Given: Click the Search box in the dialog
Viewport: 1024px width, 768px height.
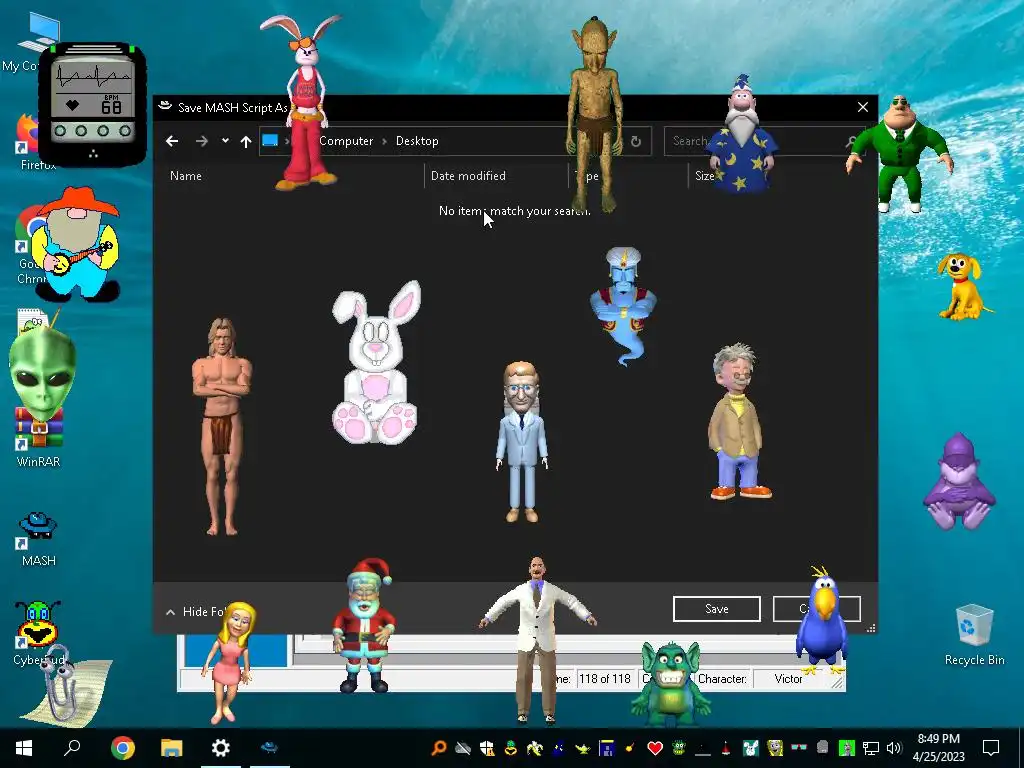Looking at the screenshot, I should [x=764, y=141].
